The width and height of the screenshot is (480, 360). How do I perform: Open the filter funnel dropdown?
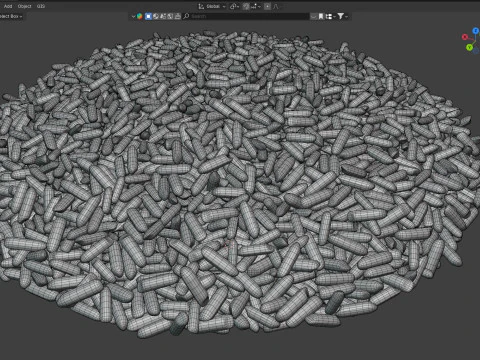click(342, 16)
